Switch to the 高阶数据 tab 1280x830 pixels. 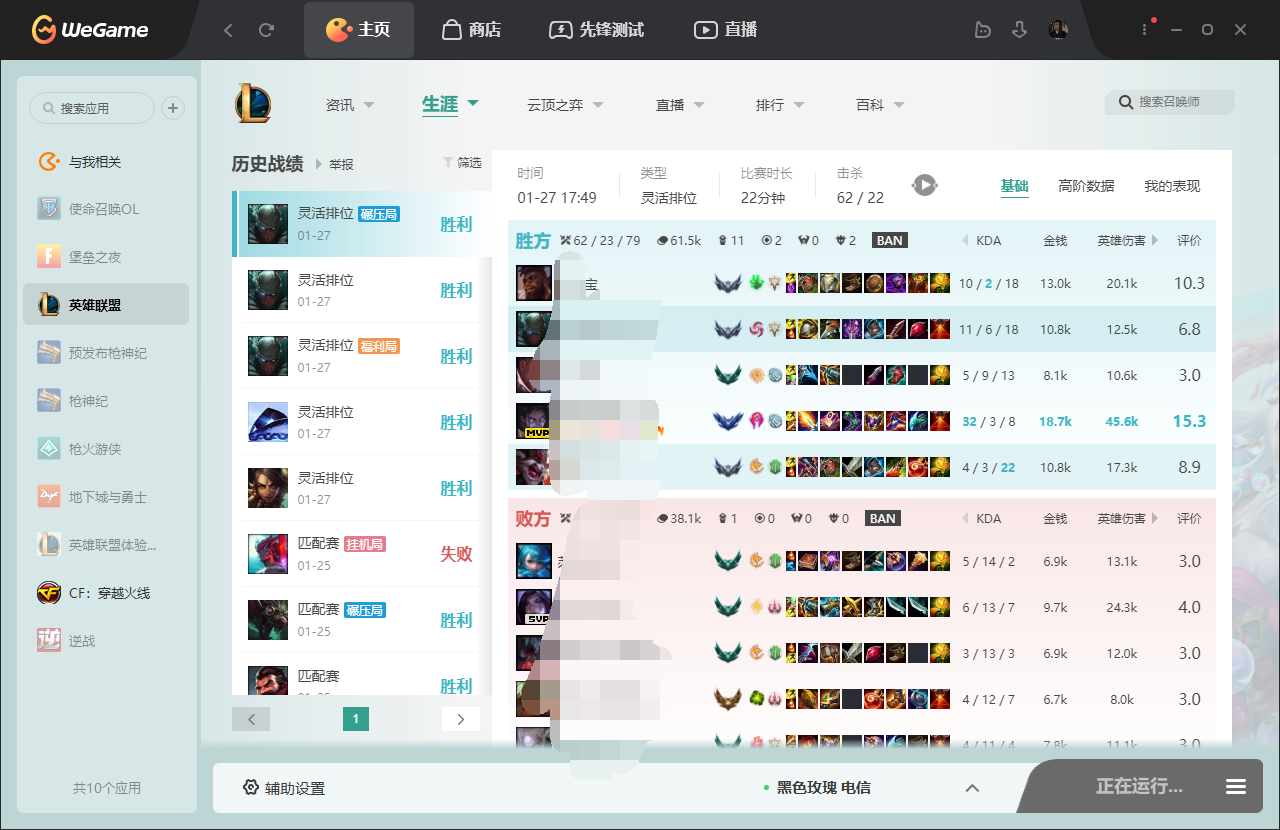[x=1086, y=186]
